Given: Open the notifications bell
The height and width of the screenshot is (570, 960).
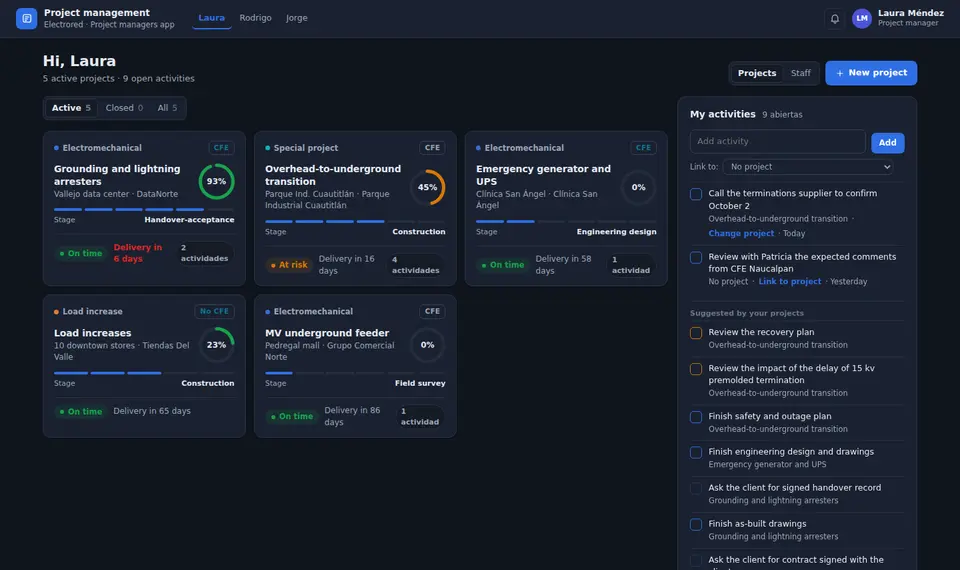Looking at the screenshot, I should (x=834, y=18).
